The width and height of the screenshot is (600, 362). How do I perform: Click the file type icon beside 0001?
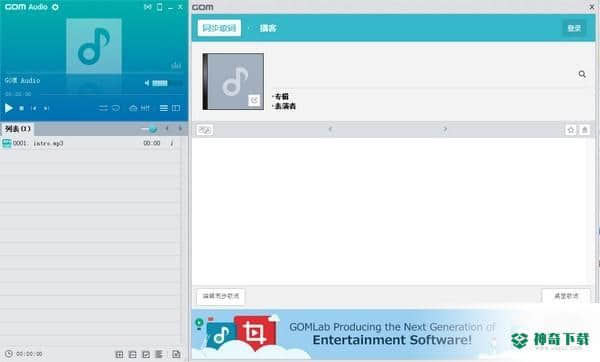7,143
